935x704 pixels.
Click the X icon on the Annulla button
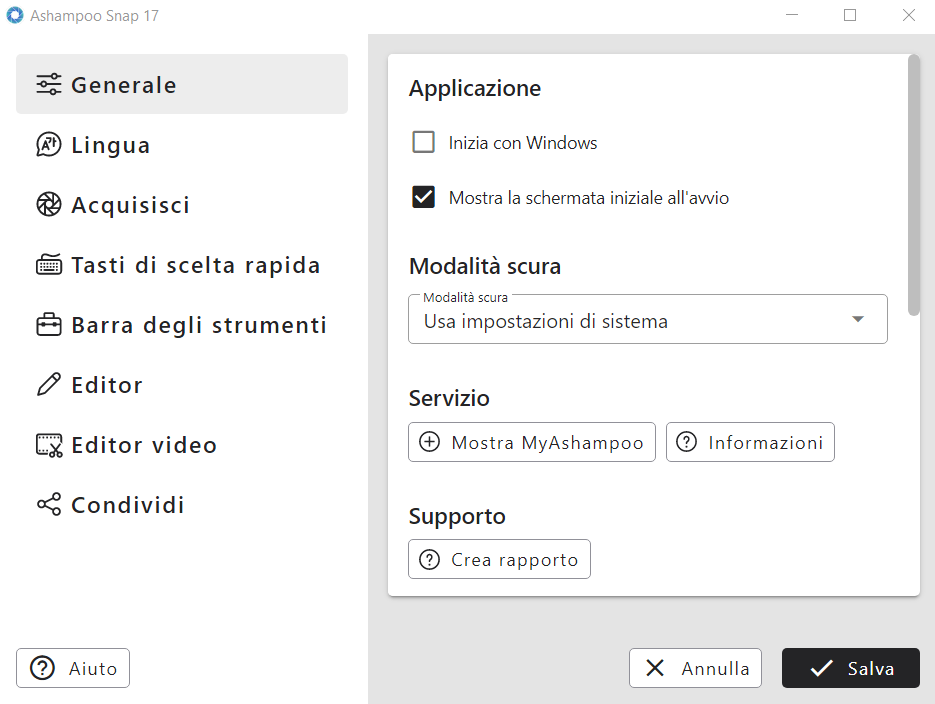(x=655, y=668)
